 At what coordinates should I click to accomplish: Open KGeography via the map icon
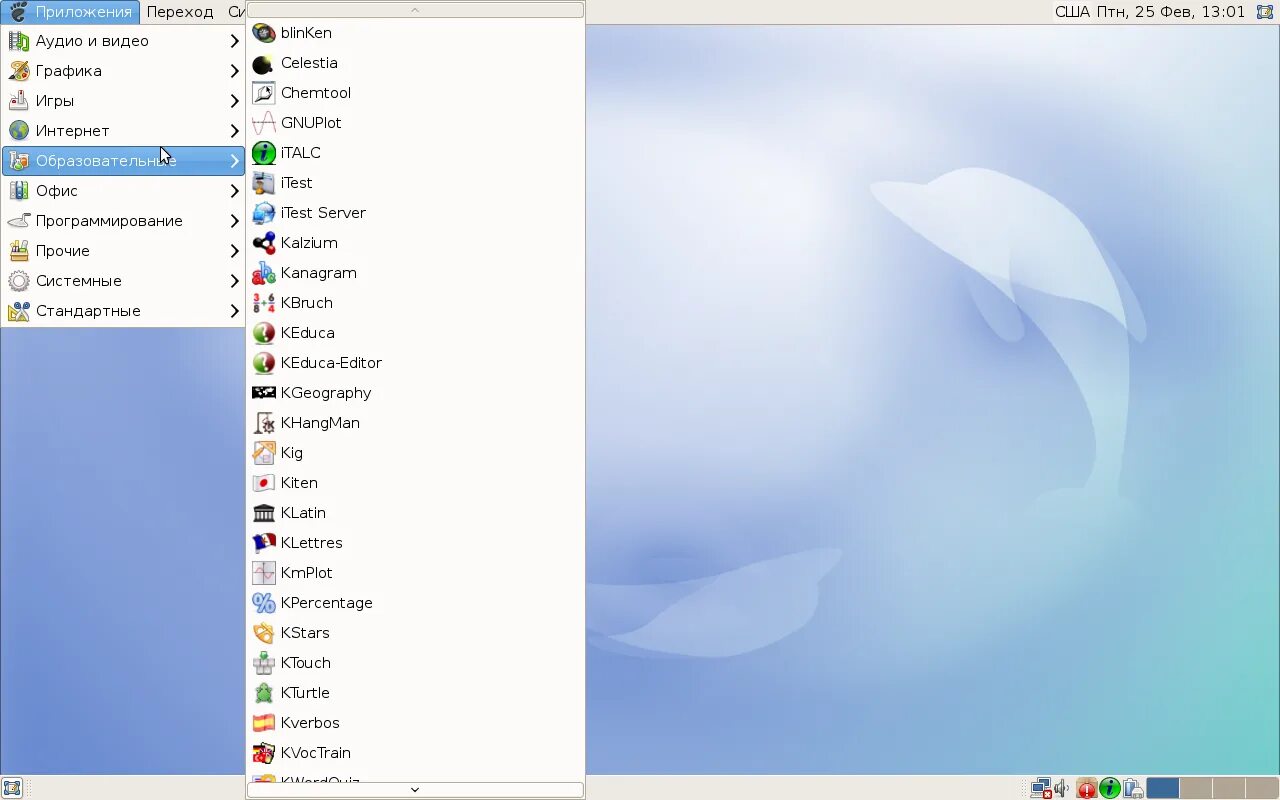click(x=264, y=393)
